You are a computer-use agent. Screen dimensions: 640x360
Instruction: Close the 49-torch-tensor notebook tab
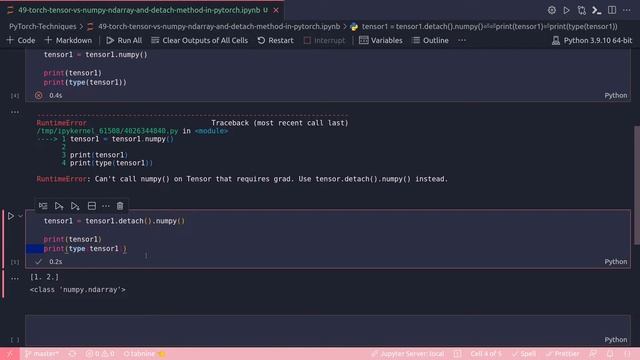276,10
